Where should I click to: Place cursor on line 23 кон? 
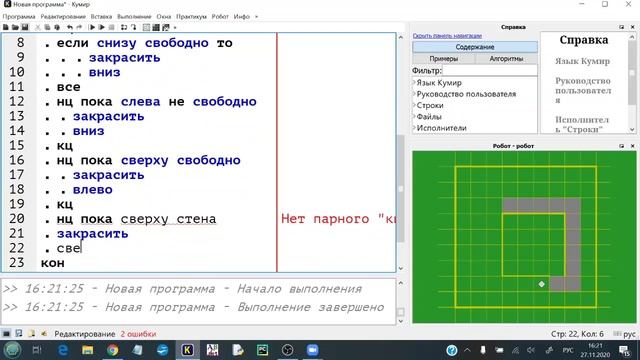click(x=52, y=263)
